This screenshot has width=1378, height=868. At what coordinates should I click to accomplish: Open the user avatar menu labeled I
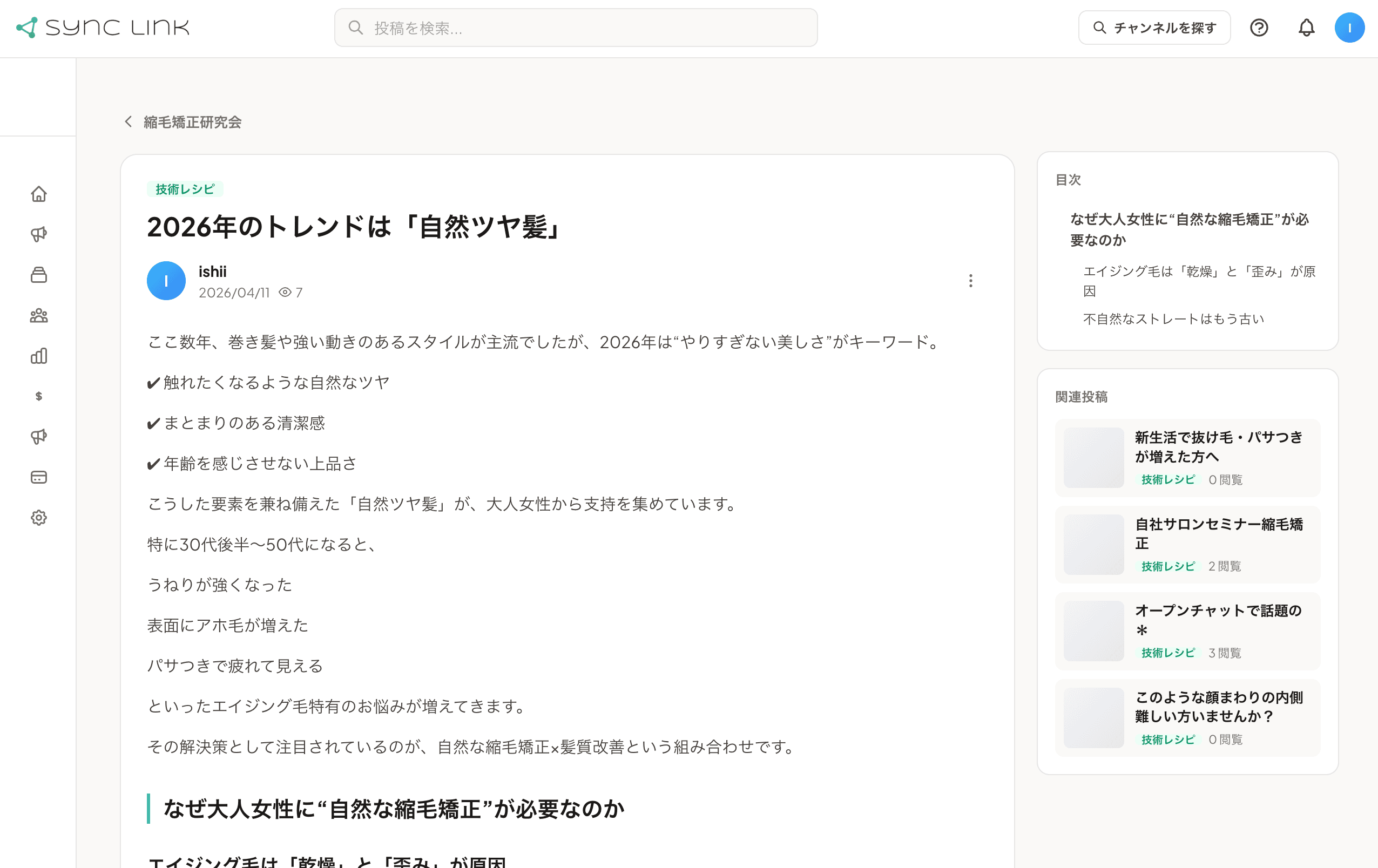tap(1350, 27)
